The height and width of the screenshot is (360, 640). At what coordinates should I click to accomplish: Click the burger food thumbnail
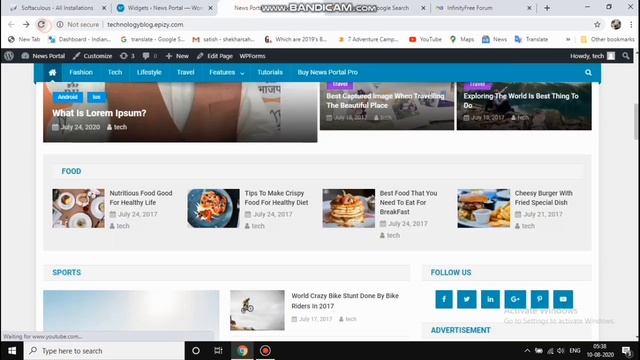(484, 208)
